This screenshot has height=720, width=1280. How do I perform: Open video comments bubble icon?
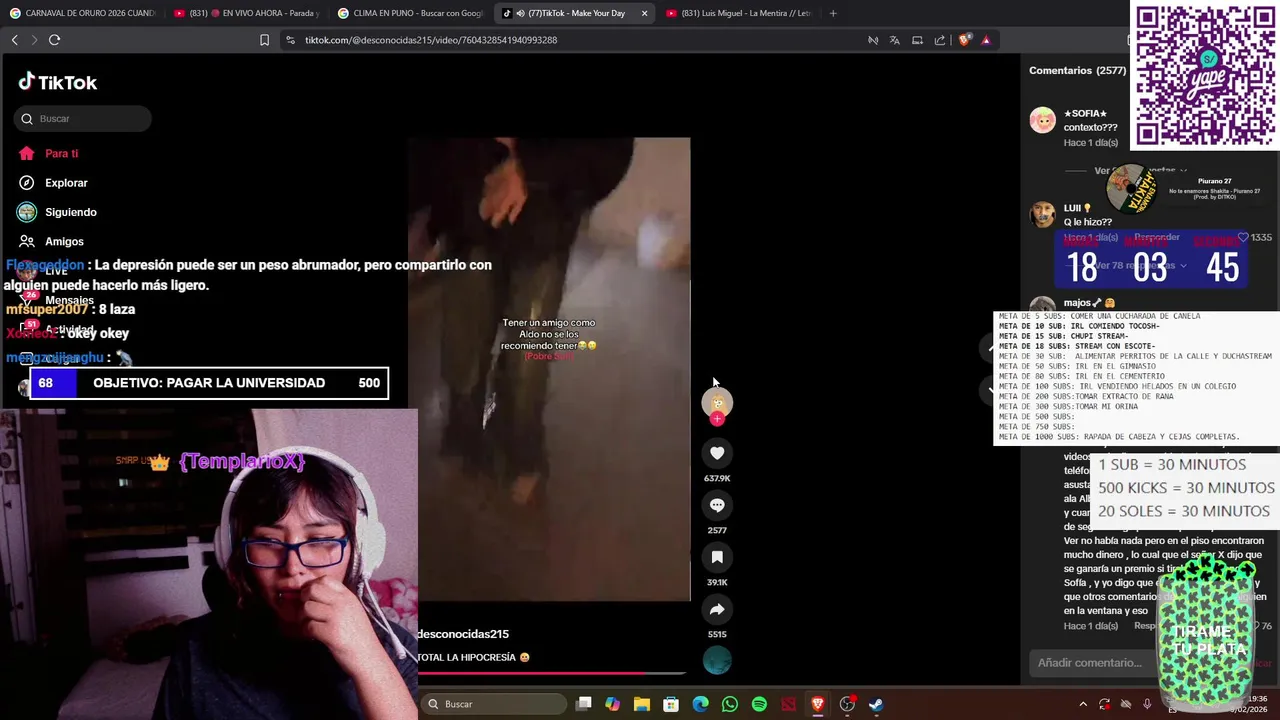tap(717, 505)
